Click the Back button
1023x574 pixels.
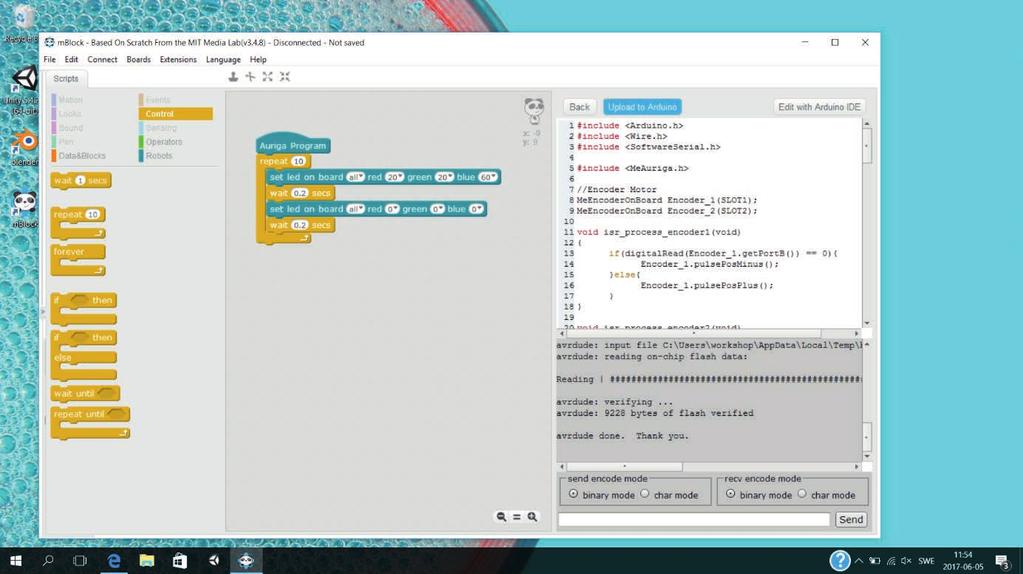[579, 107]
